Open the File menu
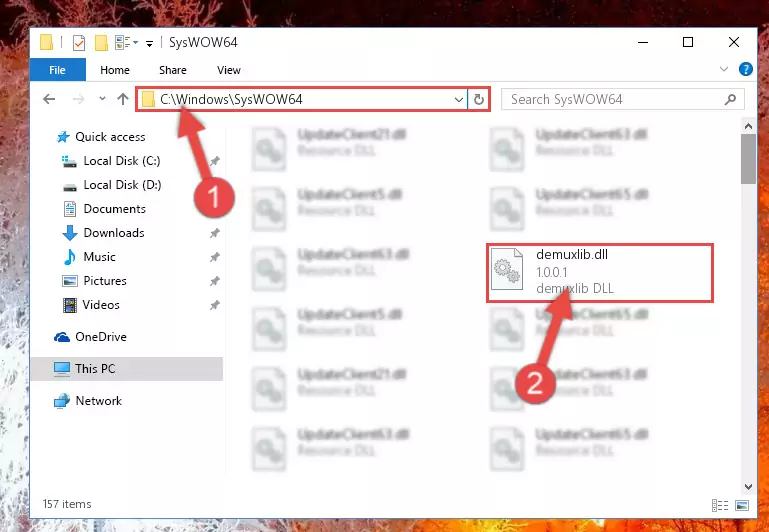Image resolution: width=769 pixels, height=532 pixels. (x=57, y=70)
